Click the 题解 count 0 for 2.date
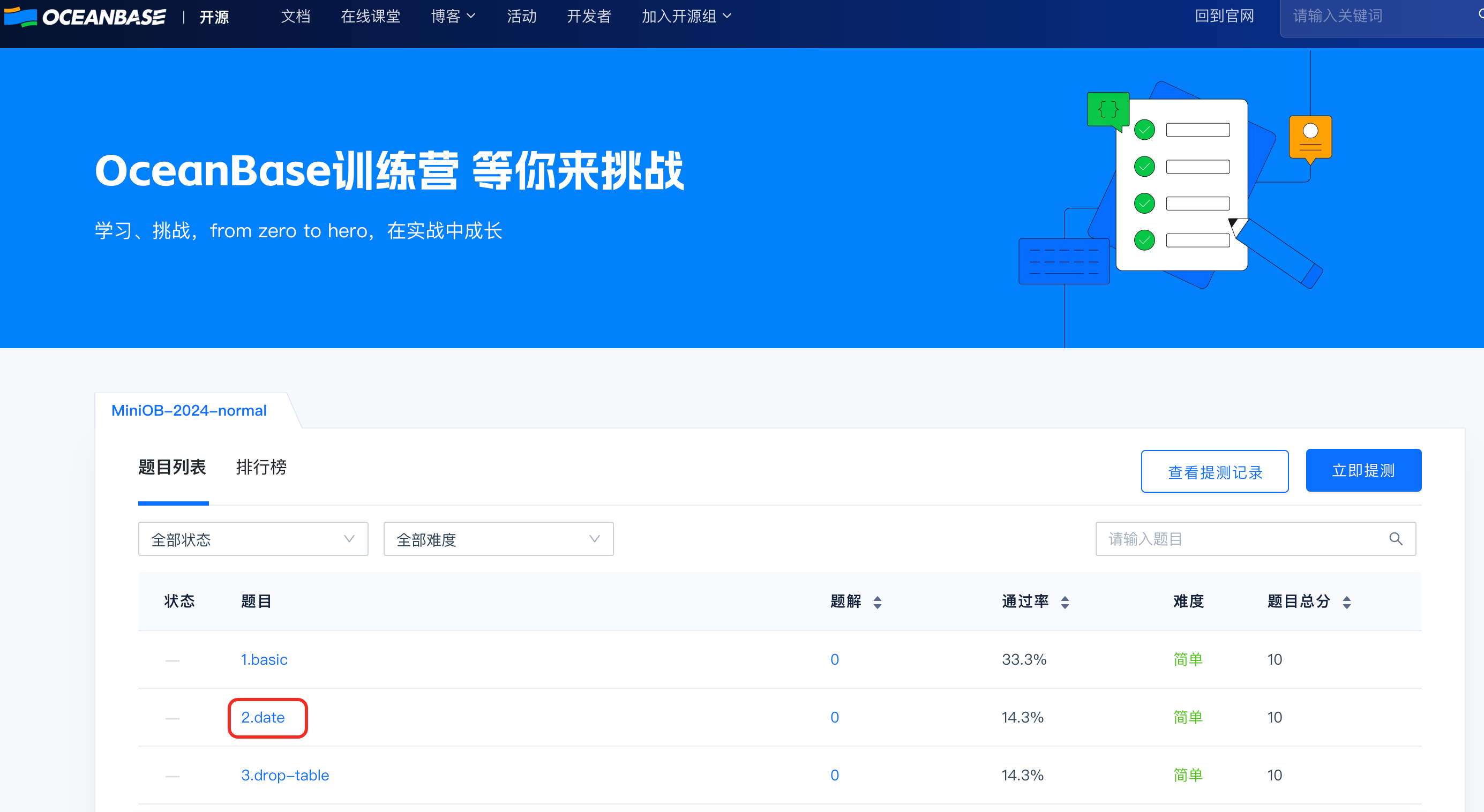Screen dimensions: 1484x812 pos(835,718)
